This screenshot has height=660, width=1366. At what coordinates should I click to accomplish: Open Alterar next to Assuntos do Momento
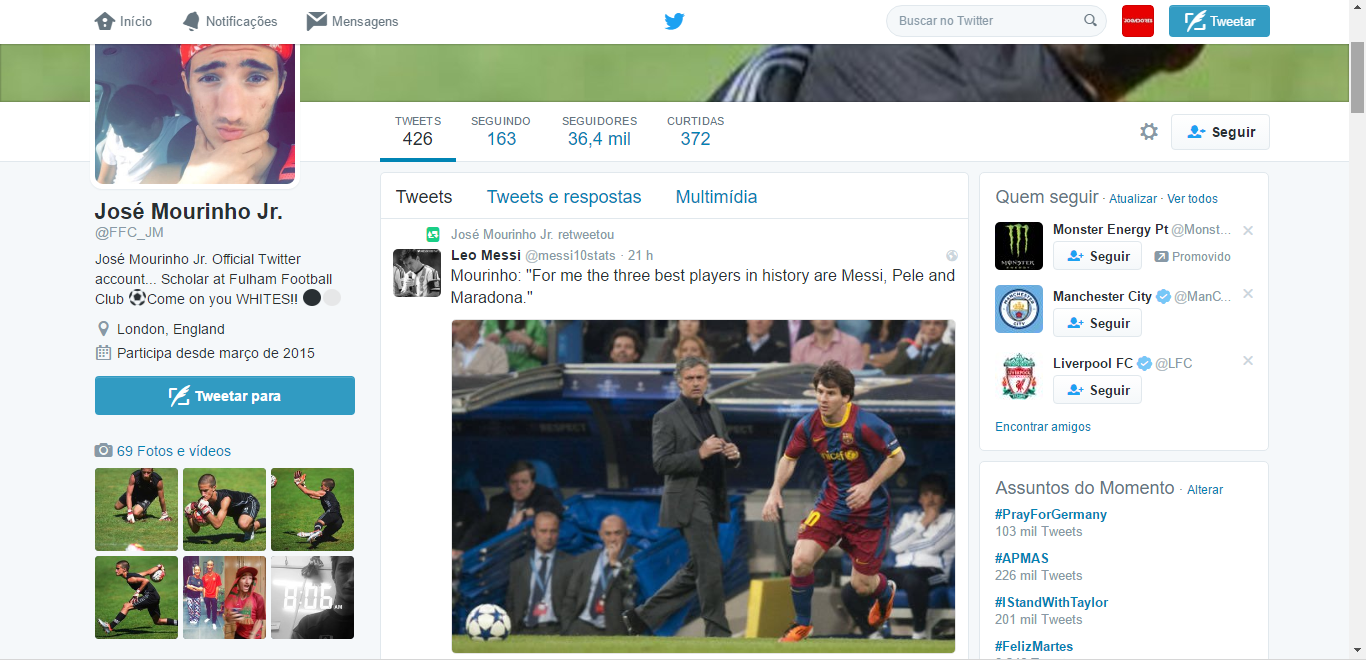tap(1205, 490)
